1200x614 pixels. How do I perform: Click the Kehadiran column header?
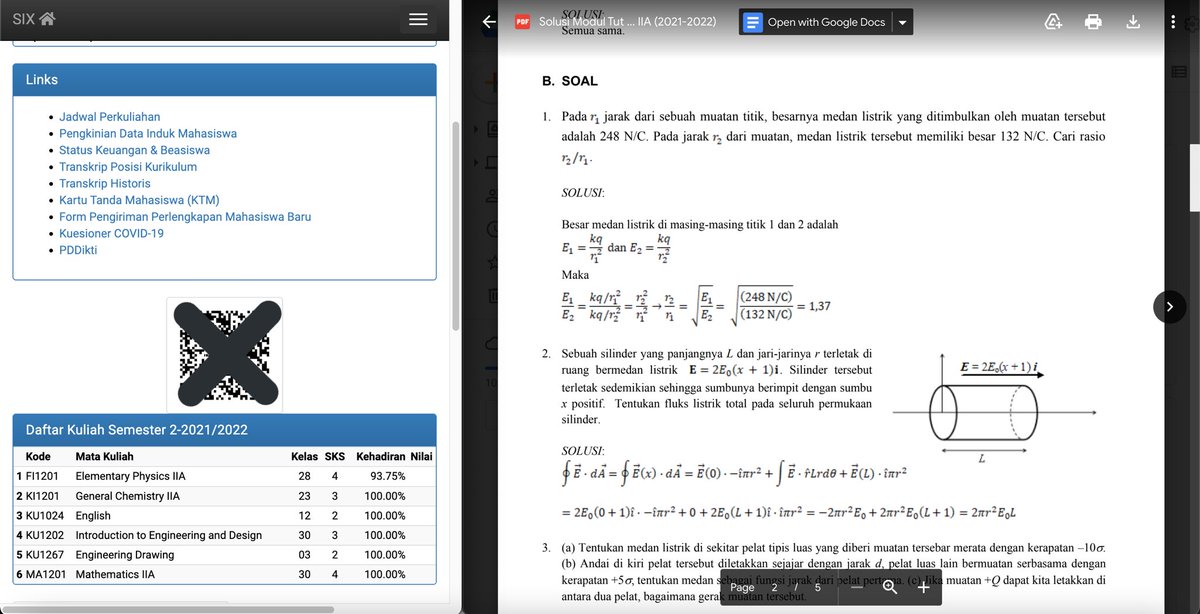(381, 457)
